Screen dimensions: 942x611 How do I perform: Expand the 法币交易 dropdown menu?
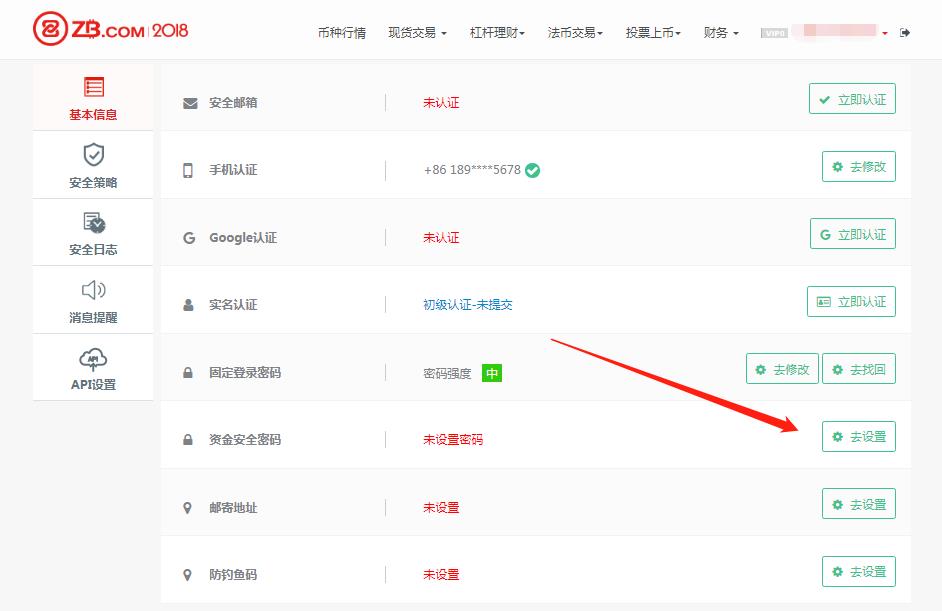point(575,33)
